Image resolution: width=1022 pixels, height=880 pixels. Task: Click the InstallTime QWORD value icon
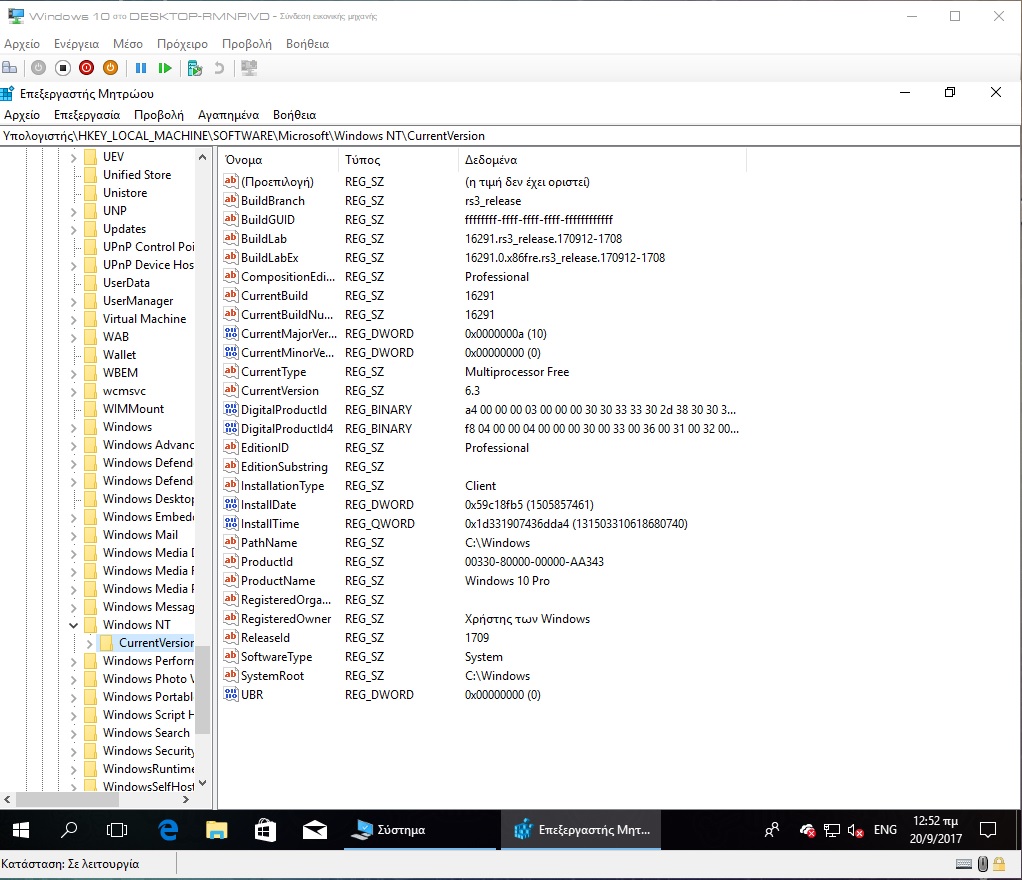(231, 523)
